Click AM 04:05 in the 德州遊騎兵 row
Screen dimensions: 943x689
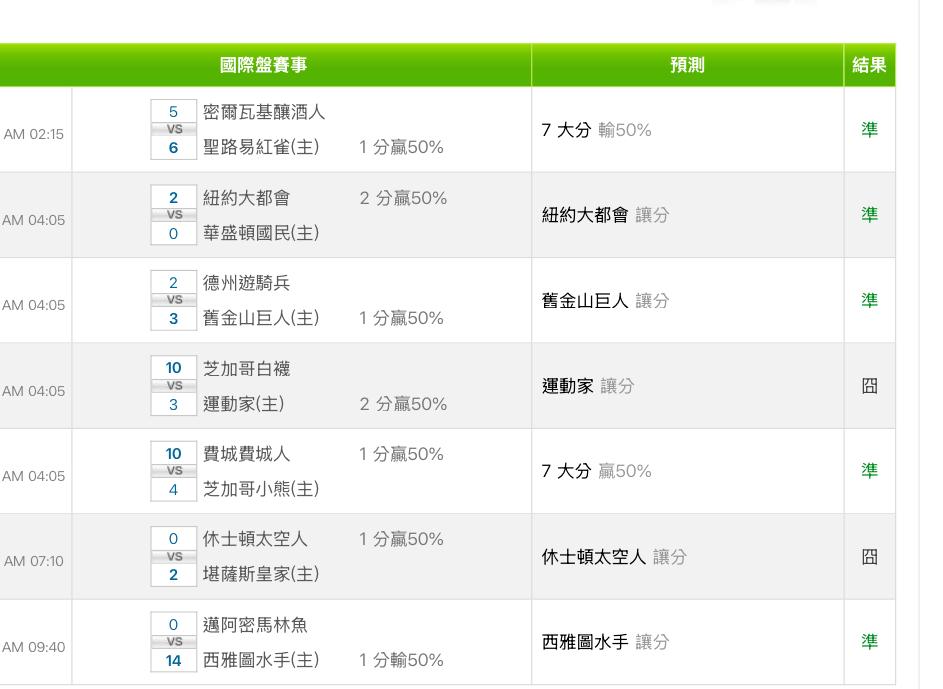click(x=34, y=305)
